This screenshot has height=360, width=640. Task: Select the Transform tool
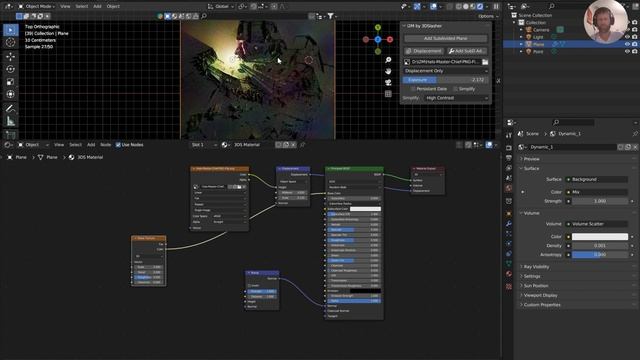[x=11, y=94]
